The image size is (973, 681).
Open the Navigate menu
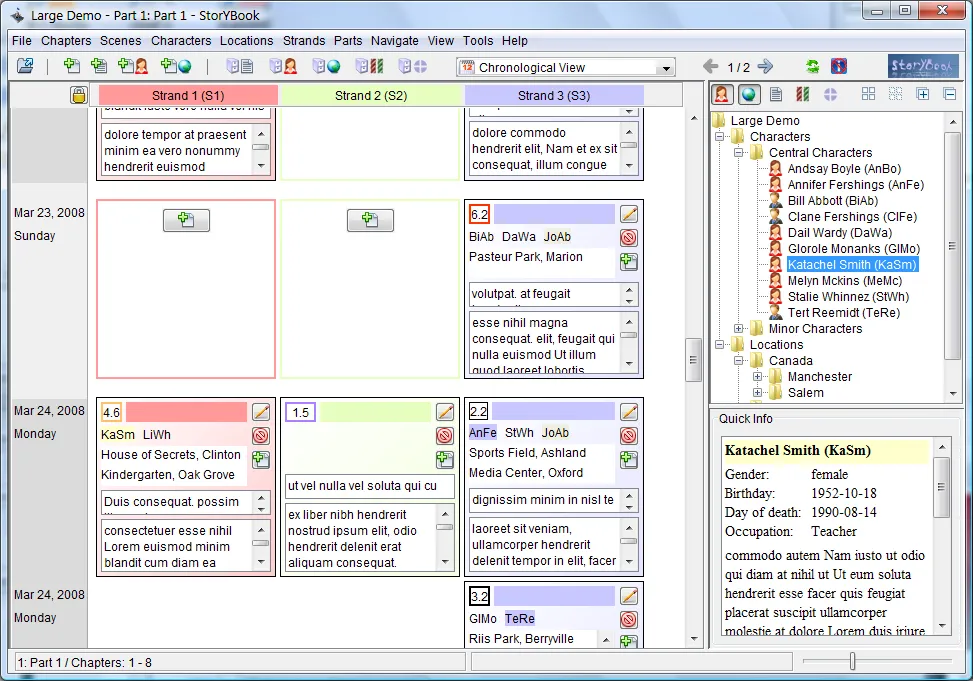394,41
